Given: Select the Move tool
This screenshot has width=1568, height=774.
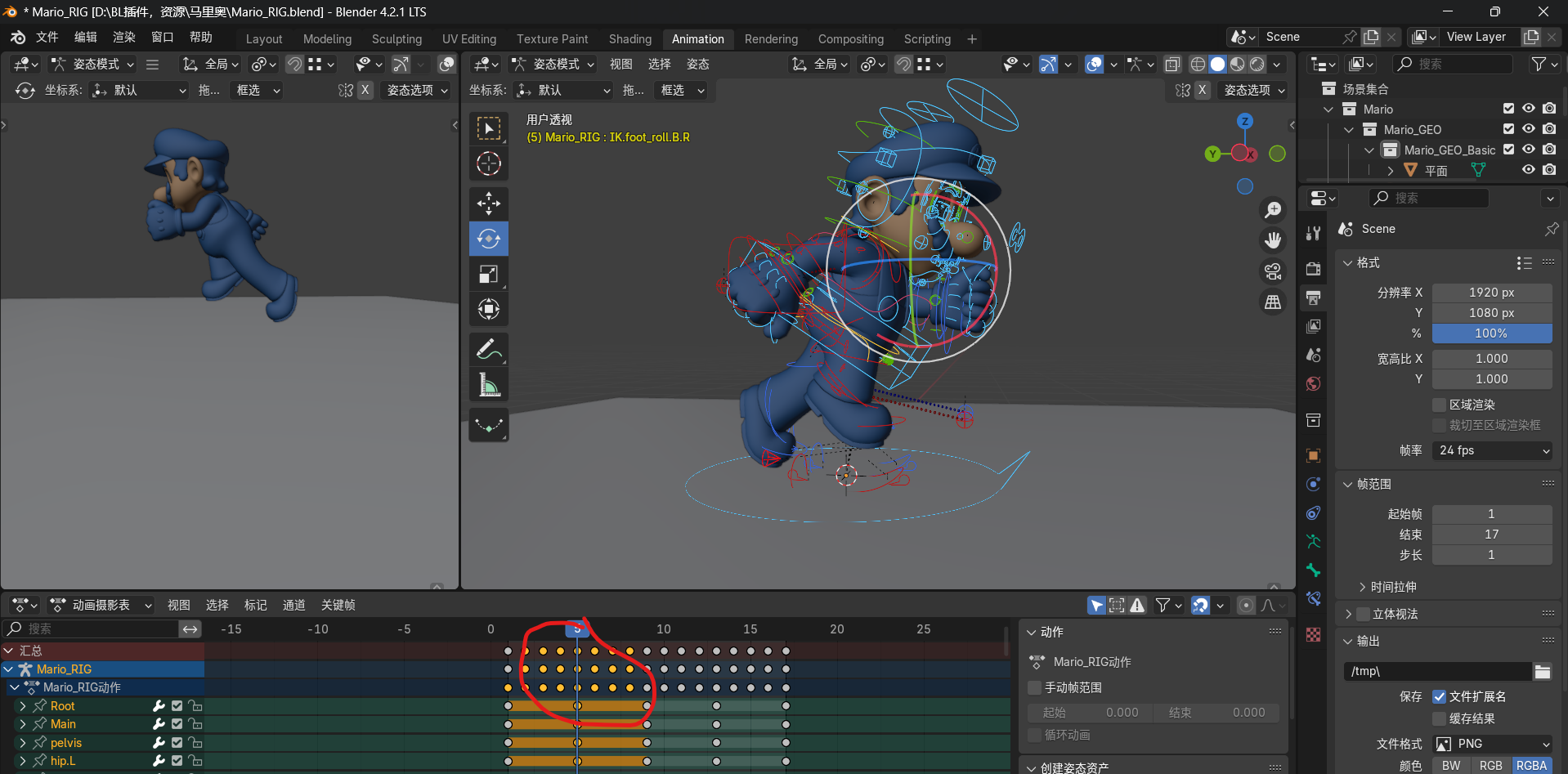Looking at the screenshot, I should tap(489, 204).
